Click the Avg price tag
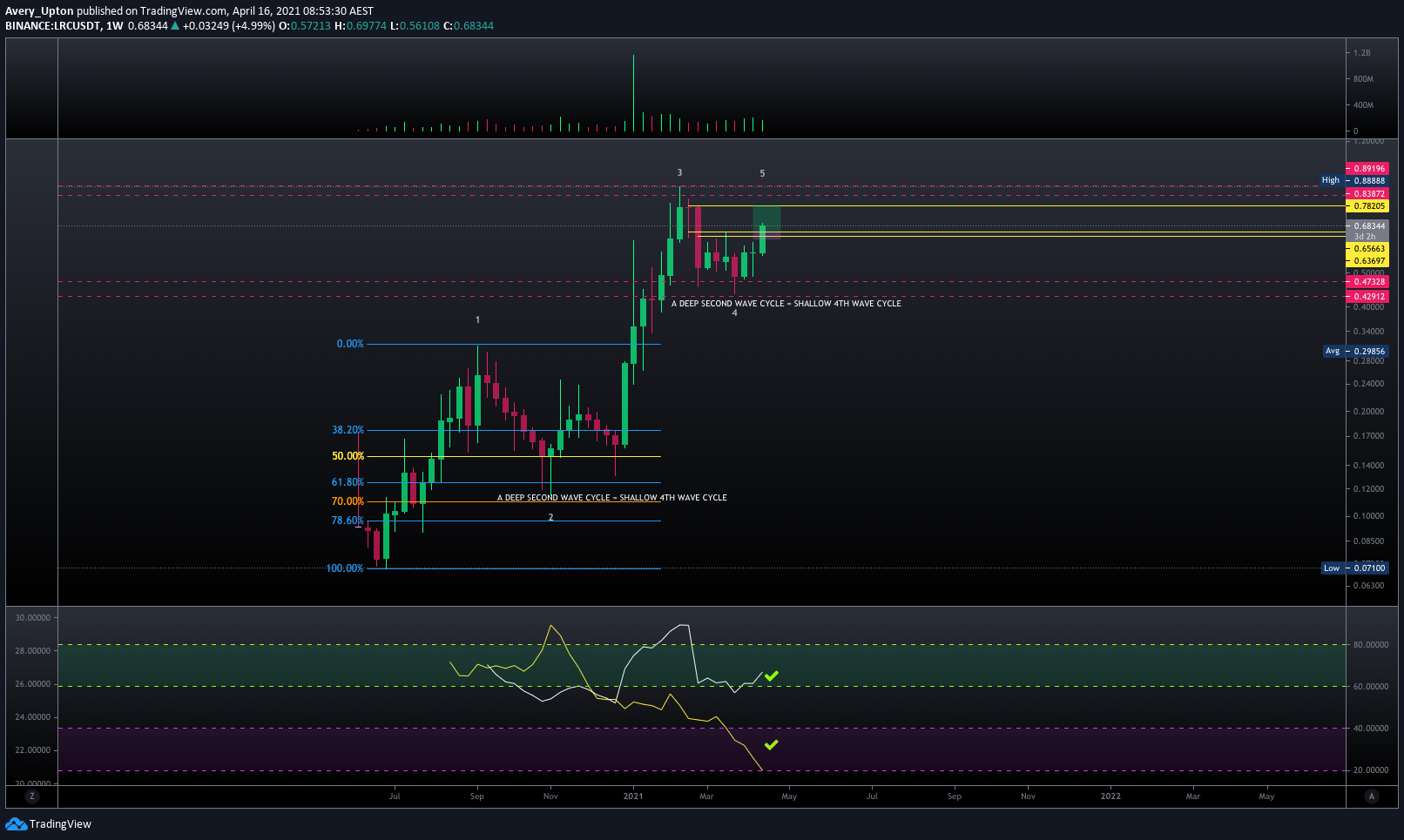The image size is (1404, 840). tap(1333, 351)
